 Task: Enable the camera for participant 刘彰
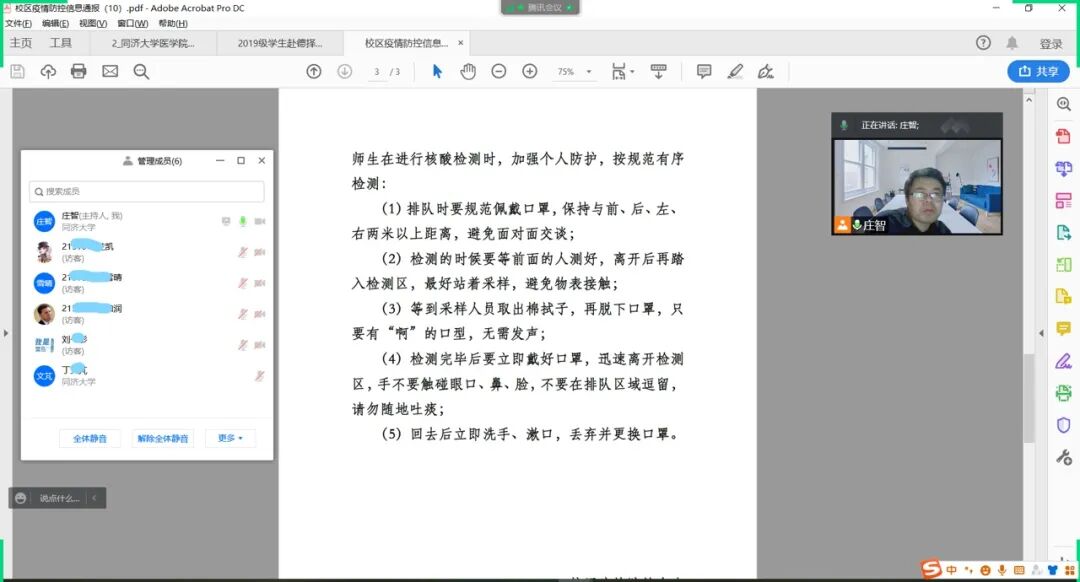(x=258, y=343)
